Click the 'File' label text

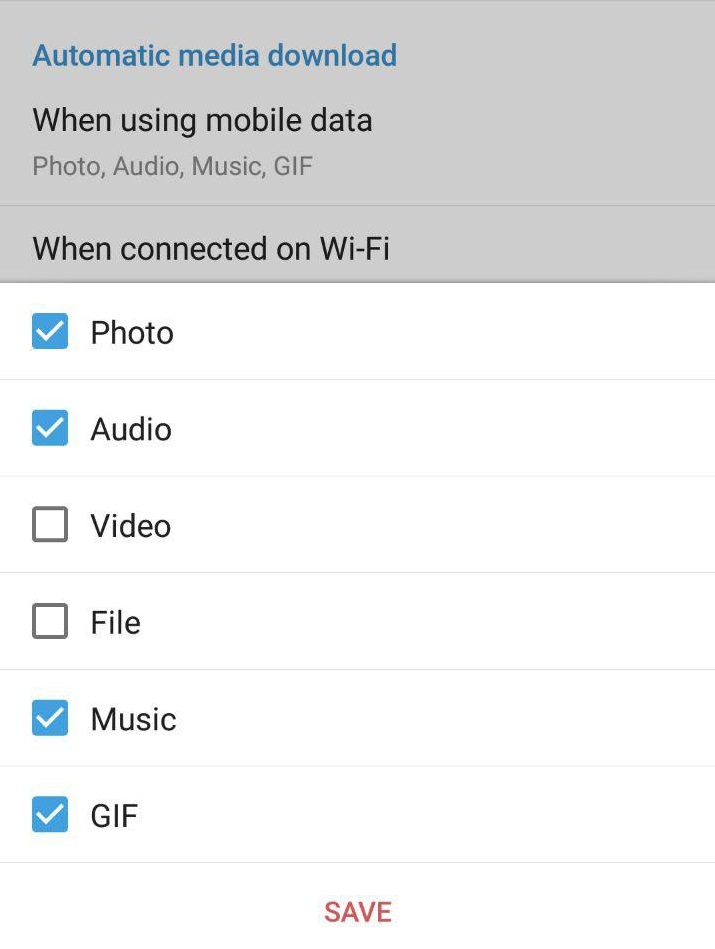[x=115, y=623]
